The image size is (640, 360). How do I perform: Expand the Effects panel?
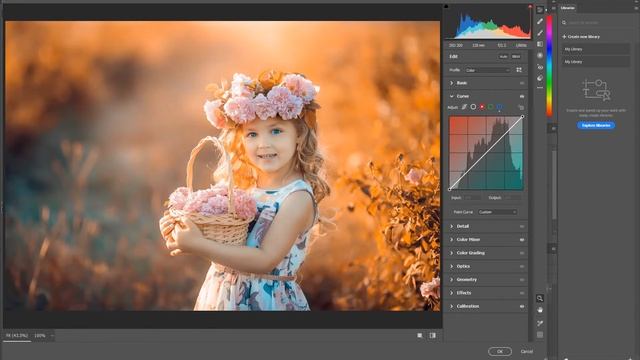tap(451, 293)
